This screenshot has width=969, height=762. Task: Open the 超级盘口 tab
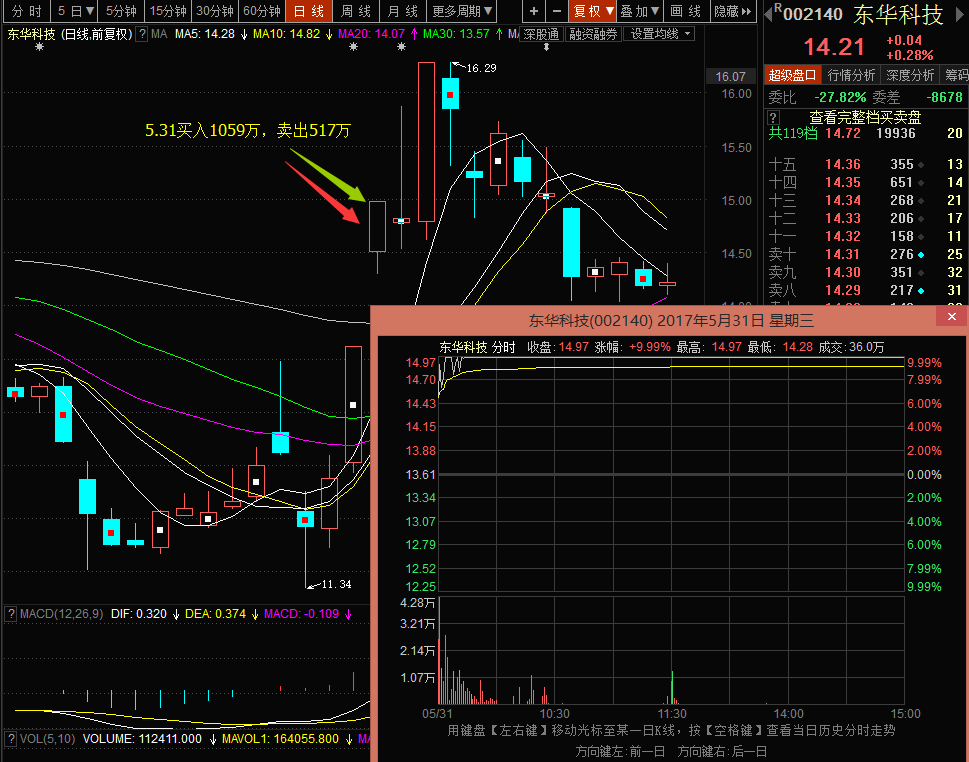(792, 75)
